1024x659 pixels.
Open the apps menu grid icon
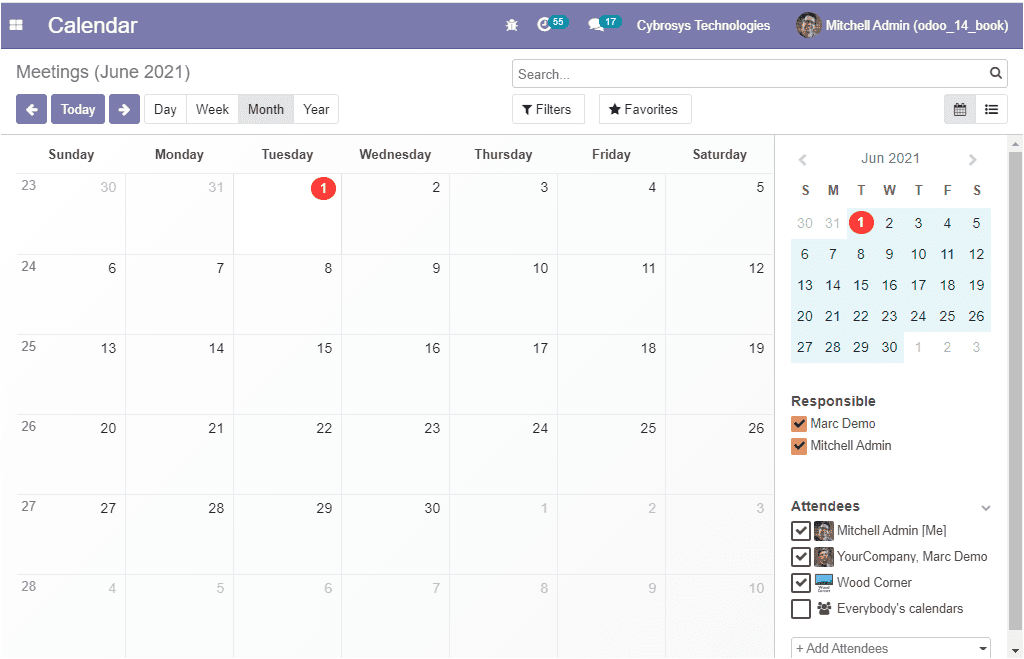(15, 24)
